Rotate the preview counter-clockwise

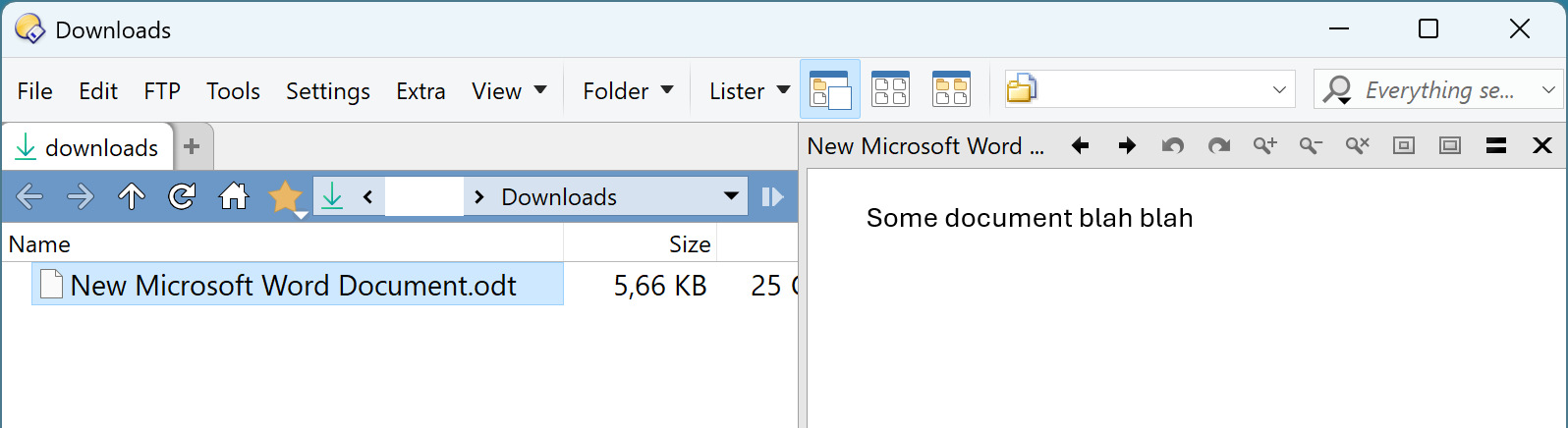pos(1172,146)
